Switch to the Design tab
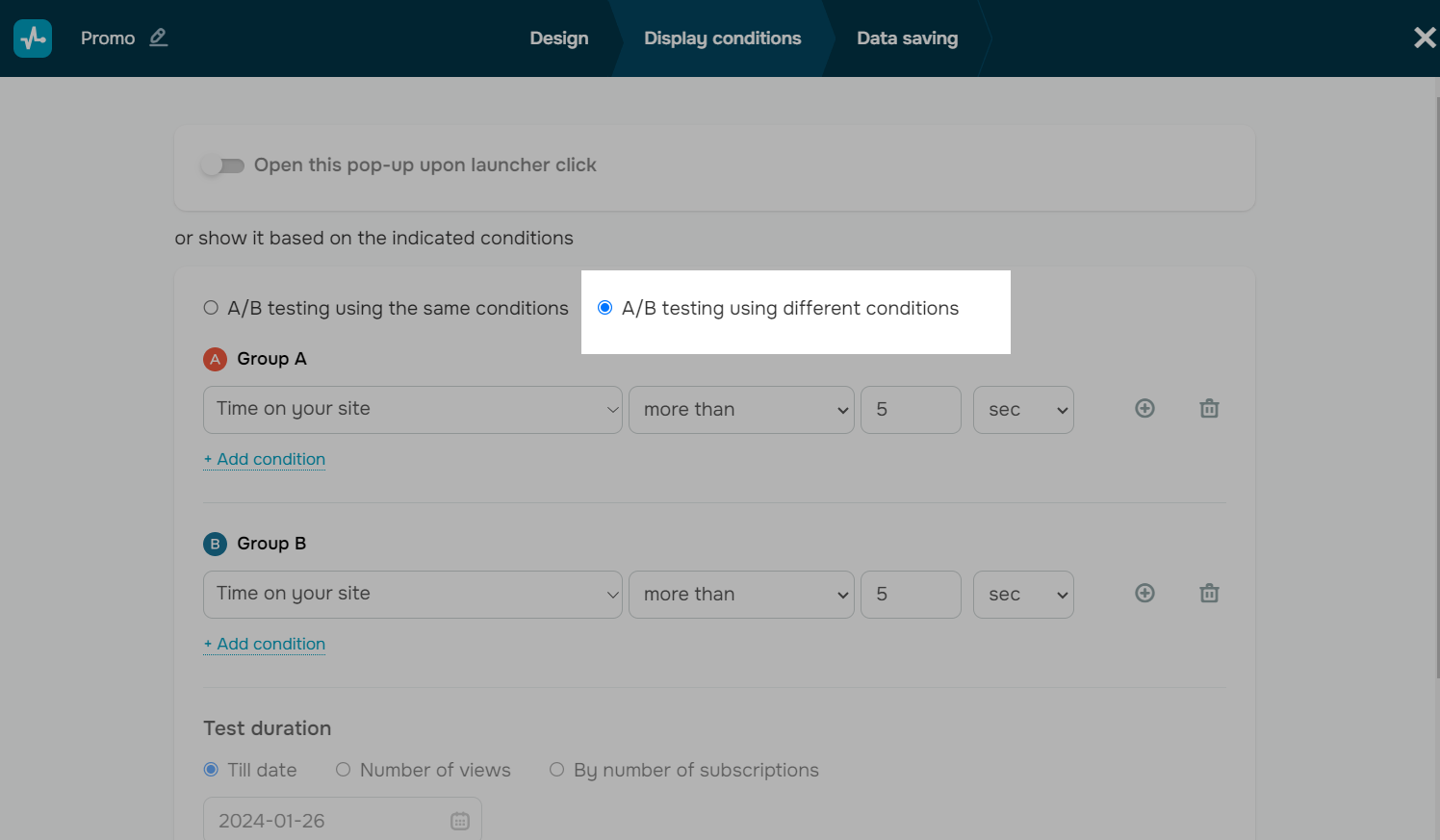 pyautogui.click(x=558, y=38)
